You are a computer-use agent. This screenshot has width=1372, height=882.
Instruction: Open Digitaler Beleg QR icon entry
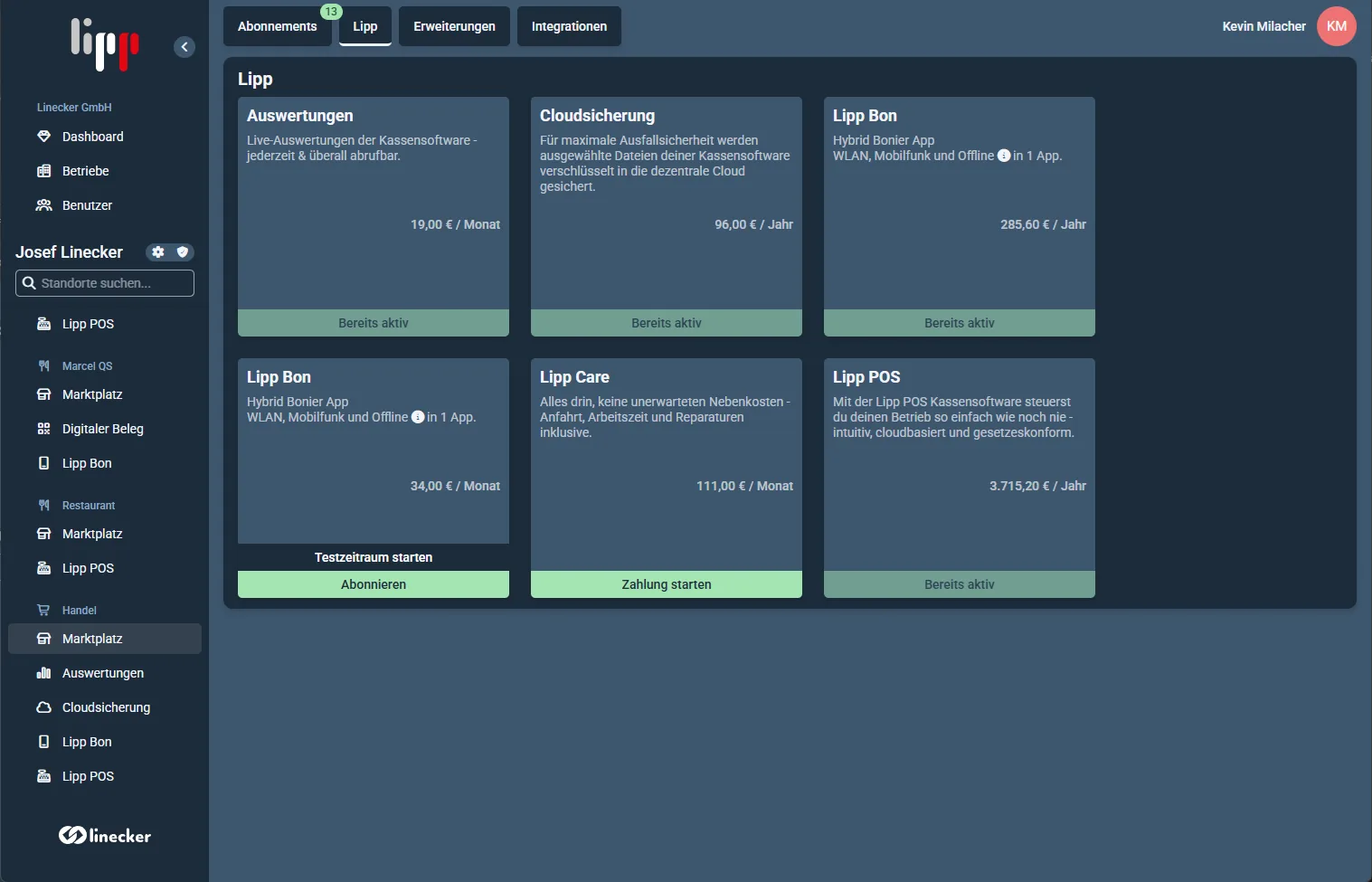tap(105, 429)
